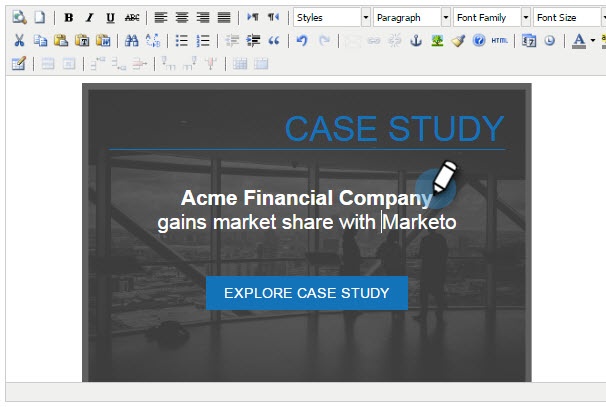Open the Font Family dropdown
The image size is (606, 407).
[492, 17]
